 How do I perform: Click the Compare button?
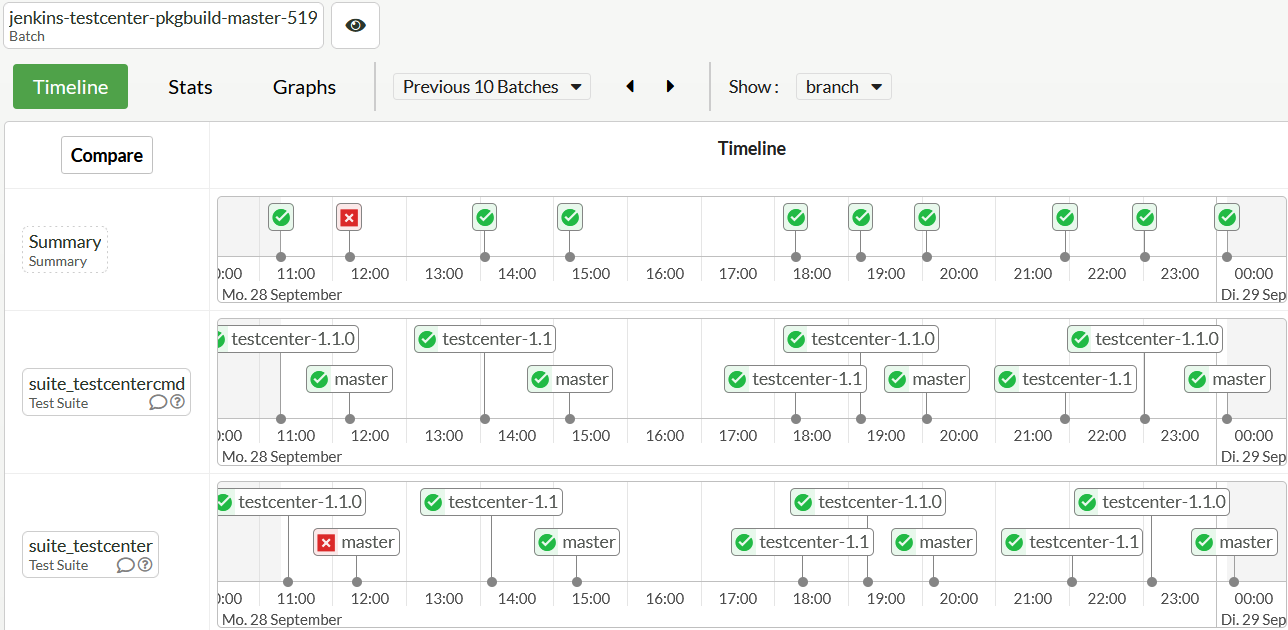tap(107, 155)
